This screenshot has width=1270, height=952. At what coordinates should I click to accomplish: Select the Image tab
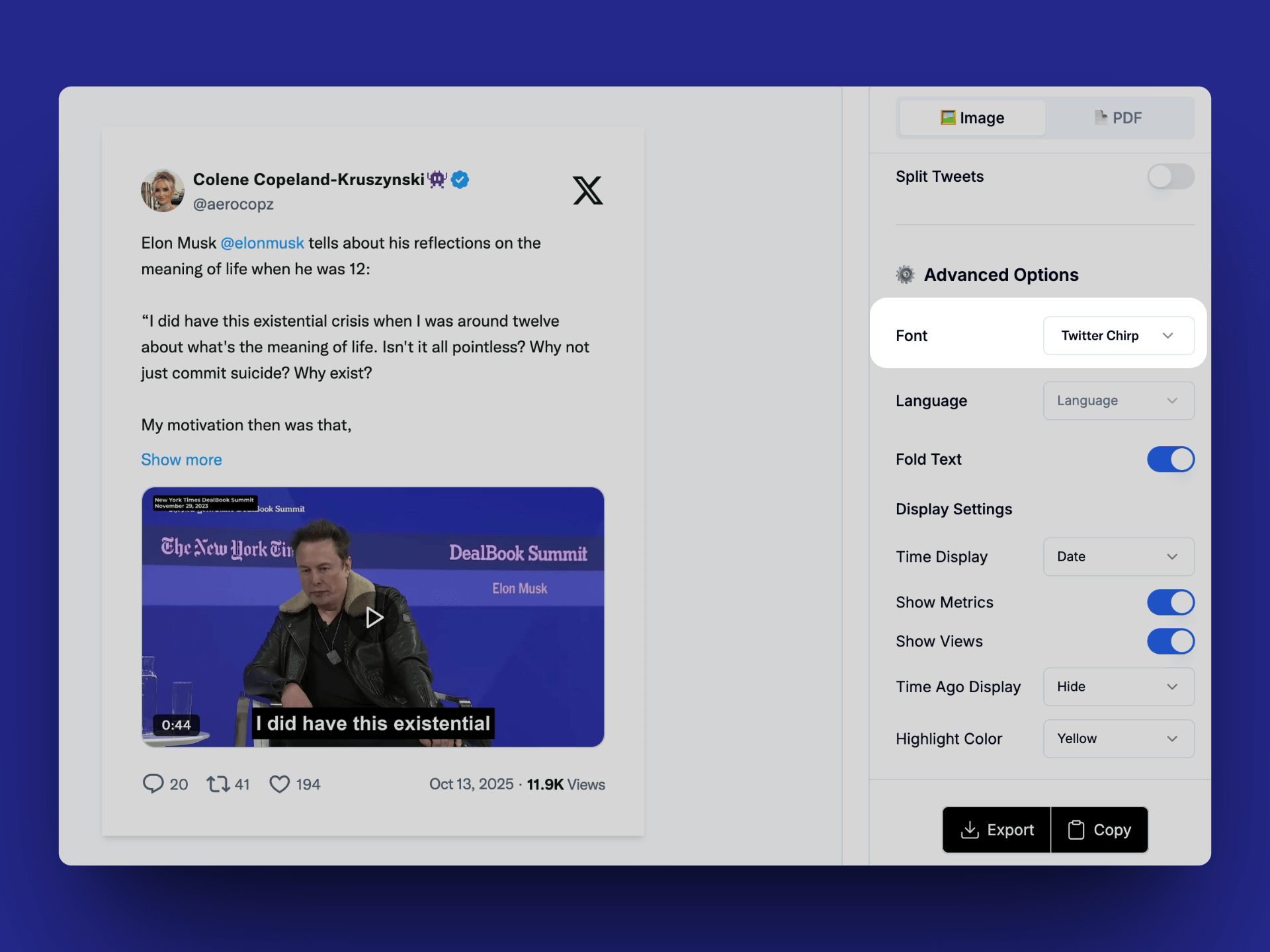[972, 118]
